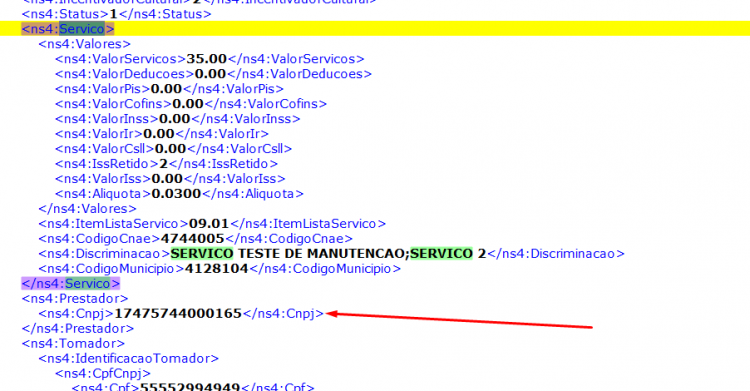This screenshot has height=391, width=750.
Task: Click the ValorIss line
Action: tap(170, 179)
